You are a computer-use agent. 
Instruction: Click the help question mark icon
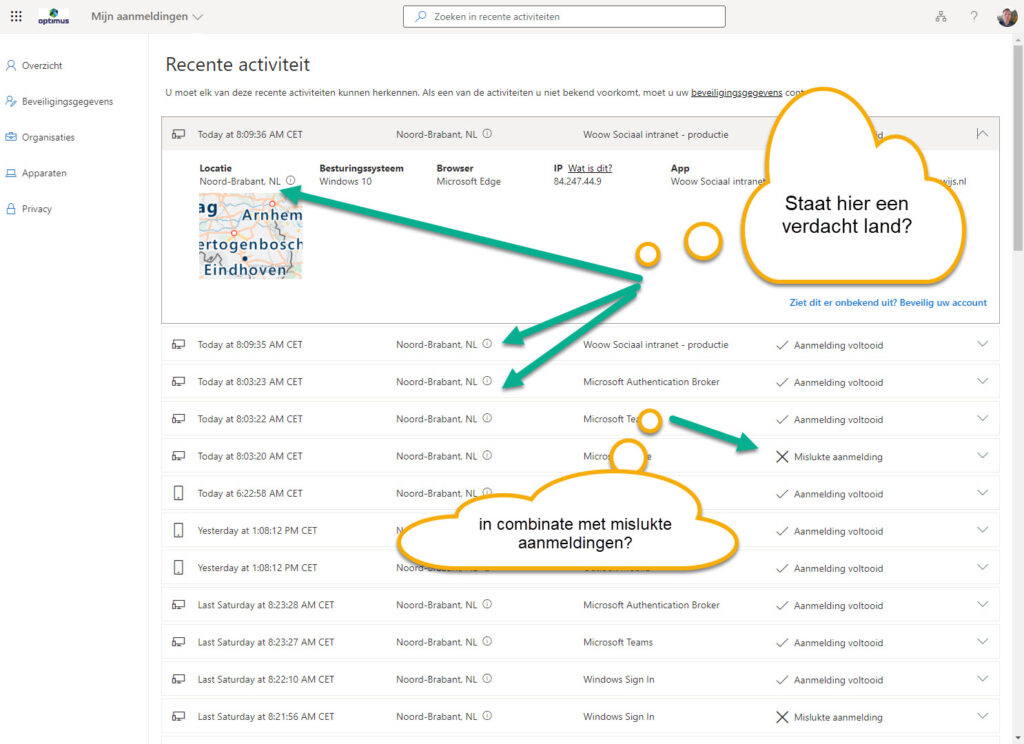tap(973, 17)
